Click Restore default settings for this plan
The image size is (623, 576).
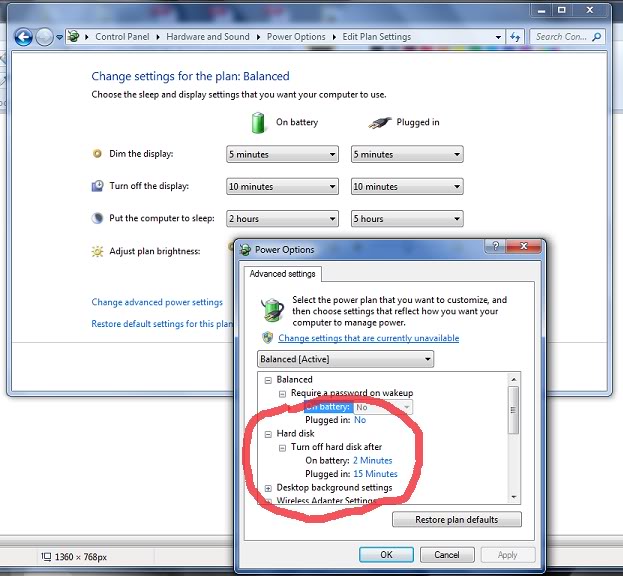[162, 324]
